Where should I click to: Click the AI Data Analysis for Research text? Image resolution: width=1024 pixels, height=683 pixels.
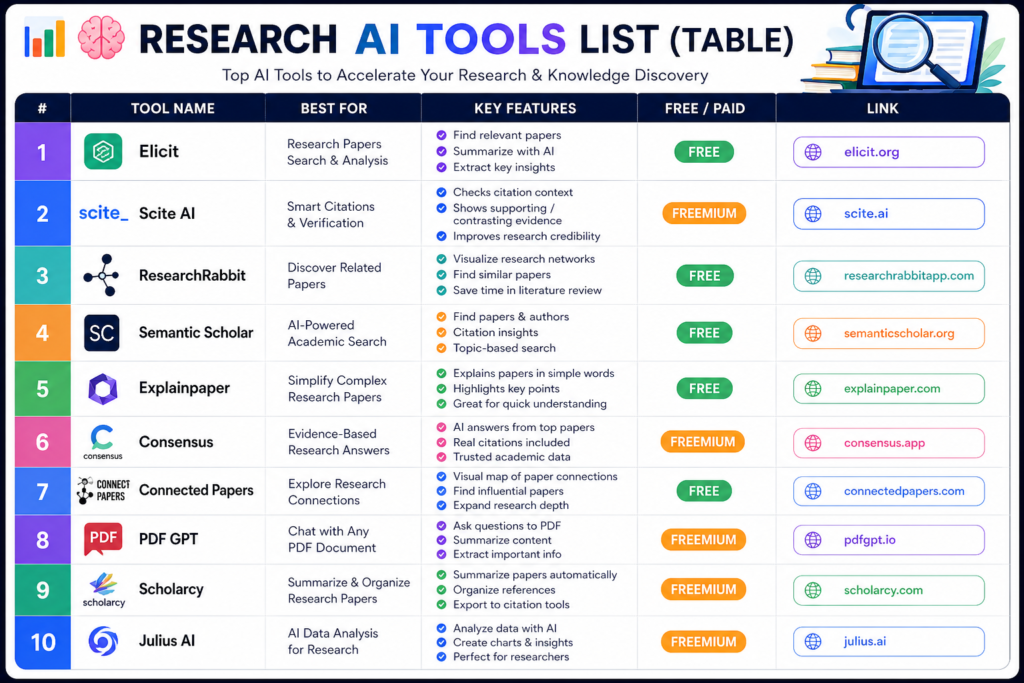click(x=333, y=641)
